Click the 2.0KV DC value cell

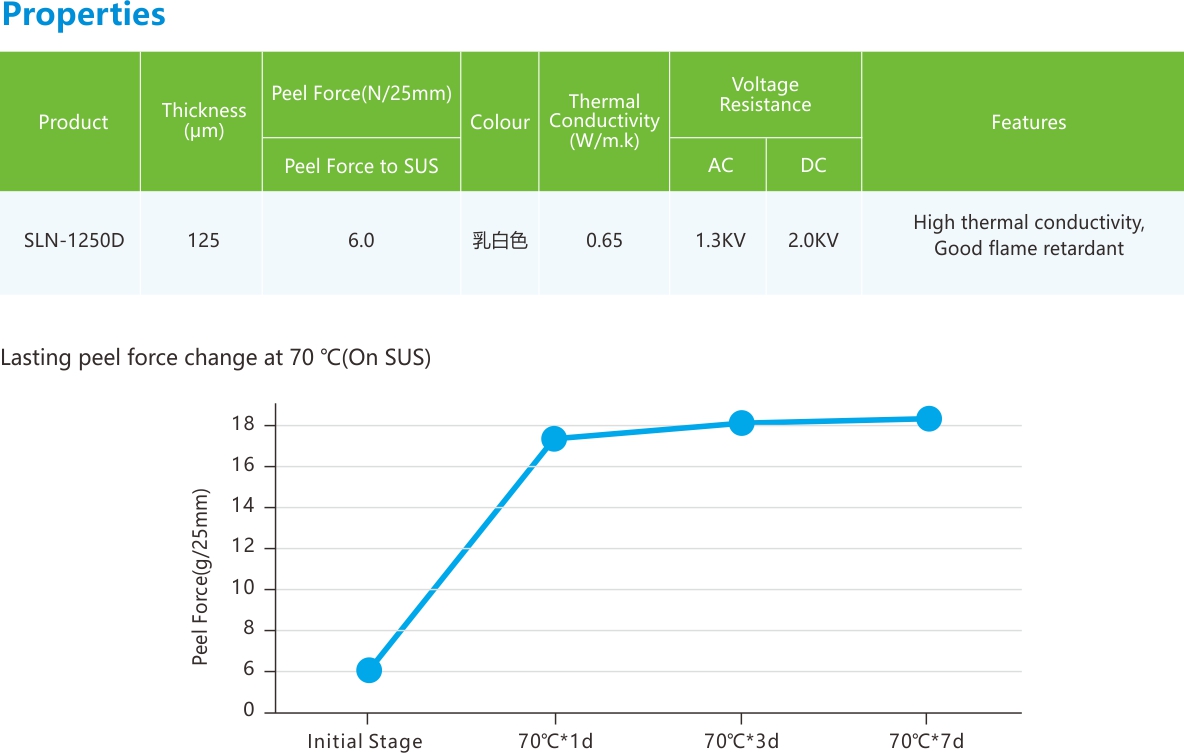(813, 240)
